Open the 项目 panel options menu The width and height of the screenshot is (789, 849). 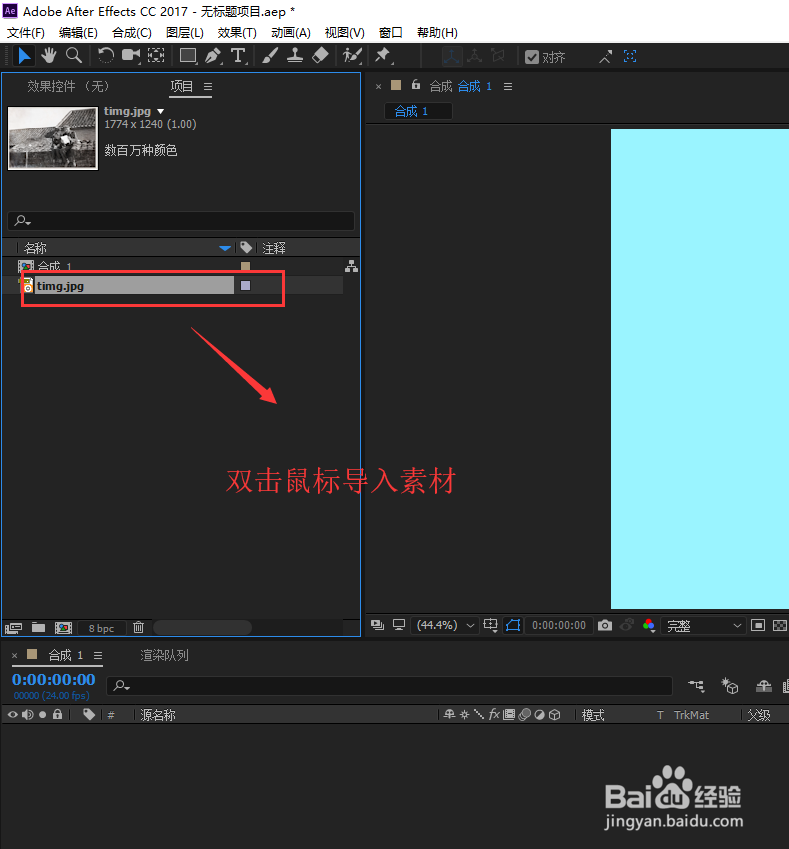pyautogui.click(x=208, y=87)
